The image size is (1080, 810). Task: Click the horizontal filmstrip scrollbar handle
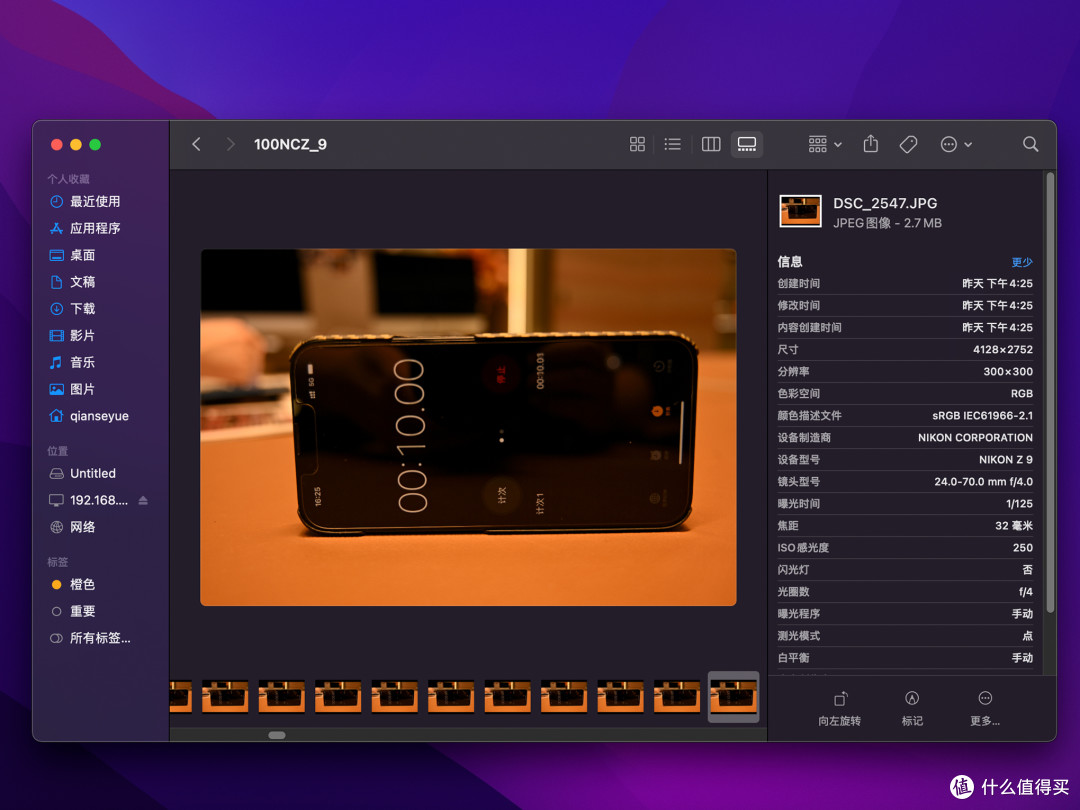tap(277, 735)
